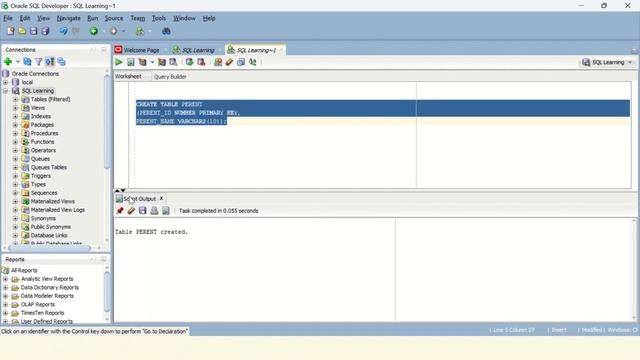640x360 pixels.
Task: Expand Analytic View Reports node
Action: click(x=6, y=279)
